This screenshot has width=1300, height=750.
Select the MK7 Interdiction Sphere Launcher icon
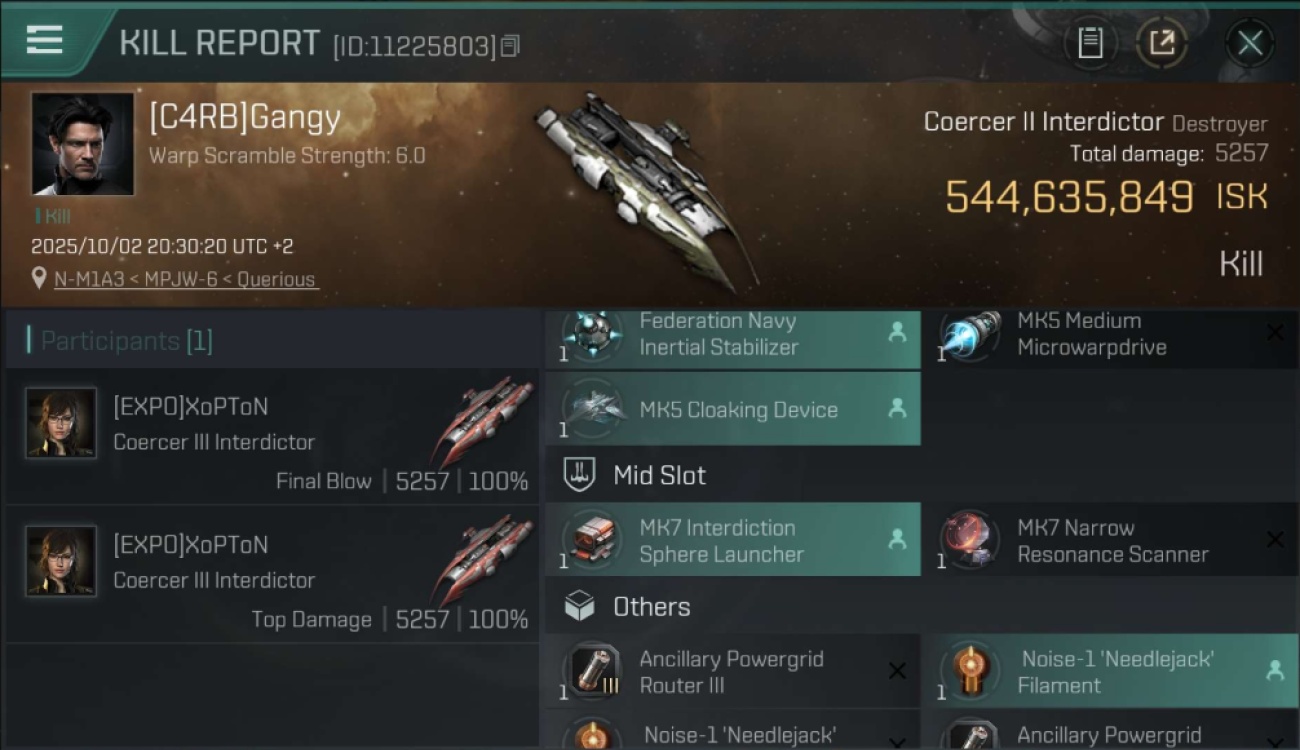(592, 540)
